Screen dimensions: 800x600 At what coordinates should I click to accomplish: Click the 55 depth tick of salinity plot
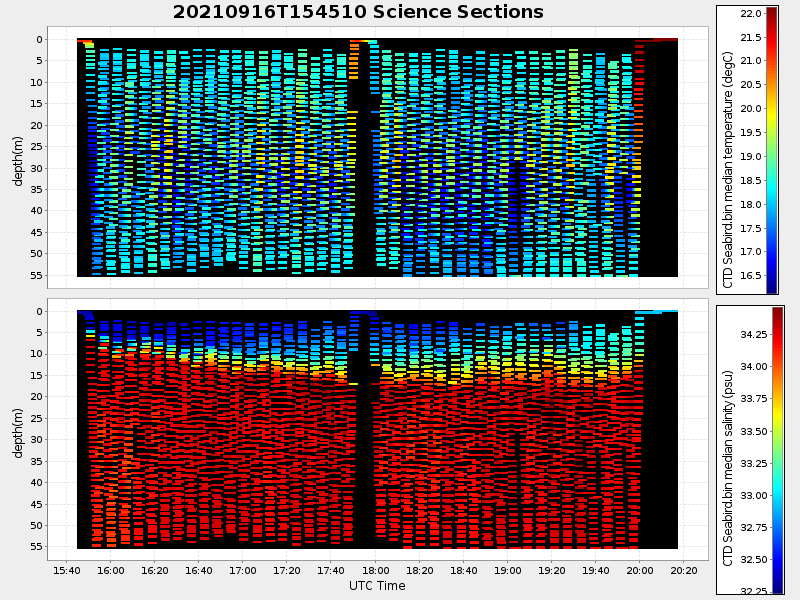37,546
